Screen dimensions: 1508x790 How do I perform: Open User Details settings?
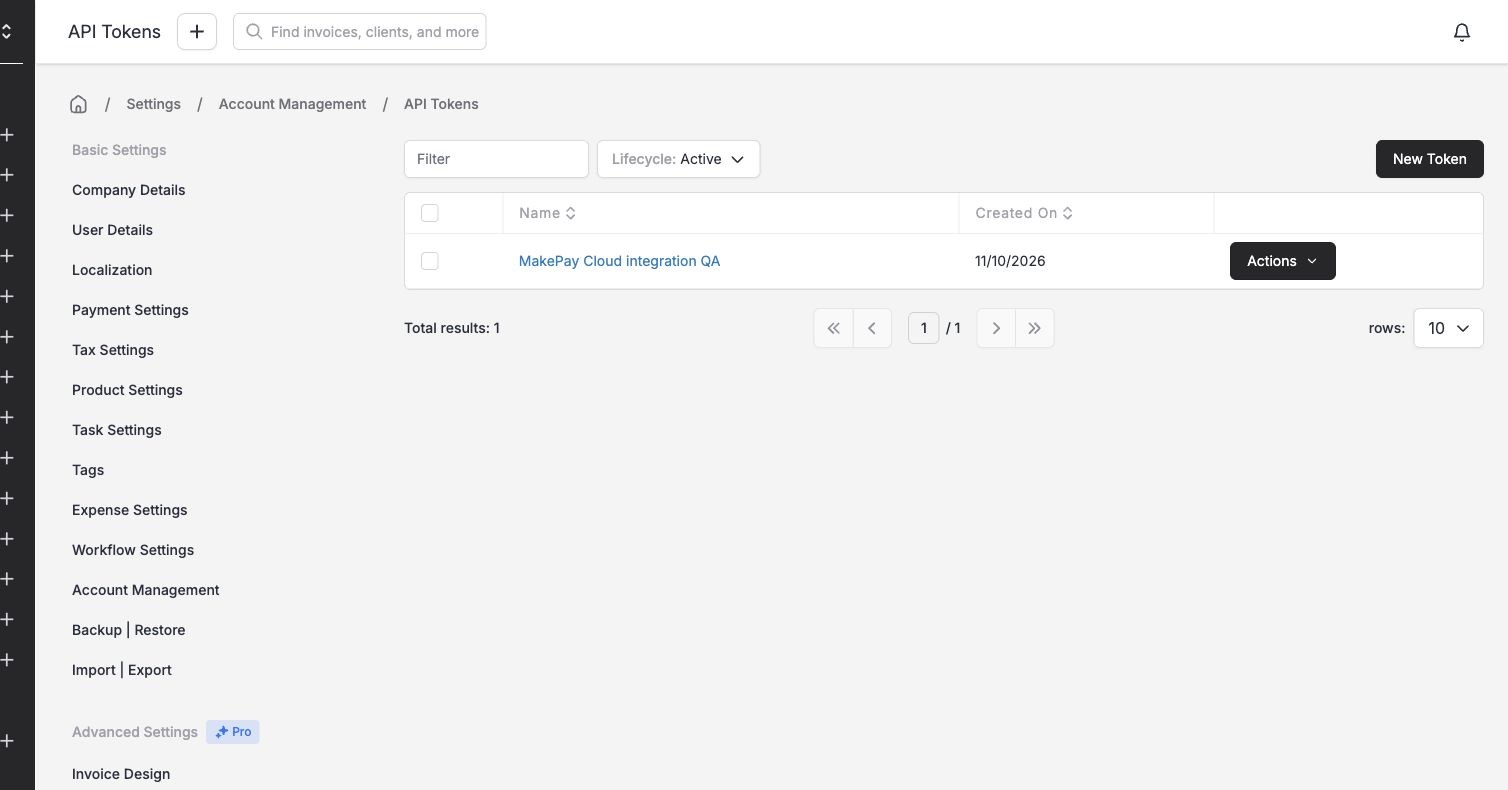pyautogui.click(x=112, y=230)
